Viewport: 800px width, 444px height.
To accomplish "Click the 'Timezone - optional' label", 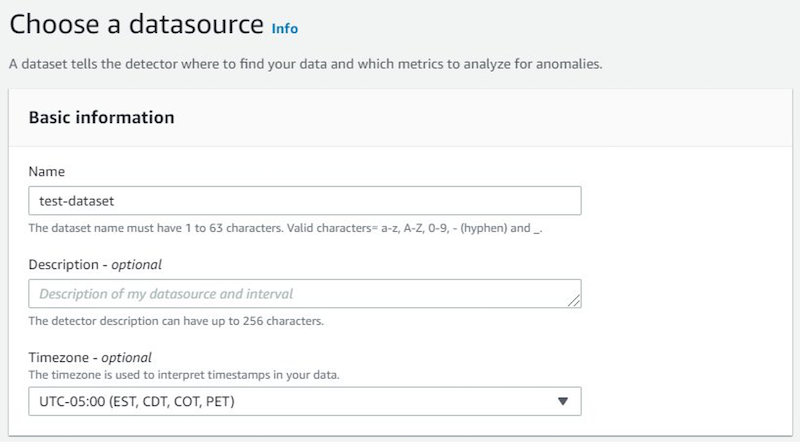I will coord(90,357).
